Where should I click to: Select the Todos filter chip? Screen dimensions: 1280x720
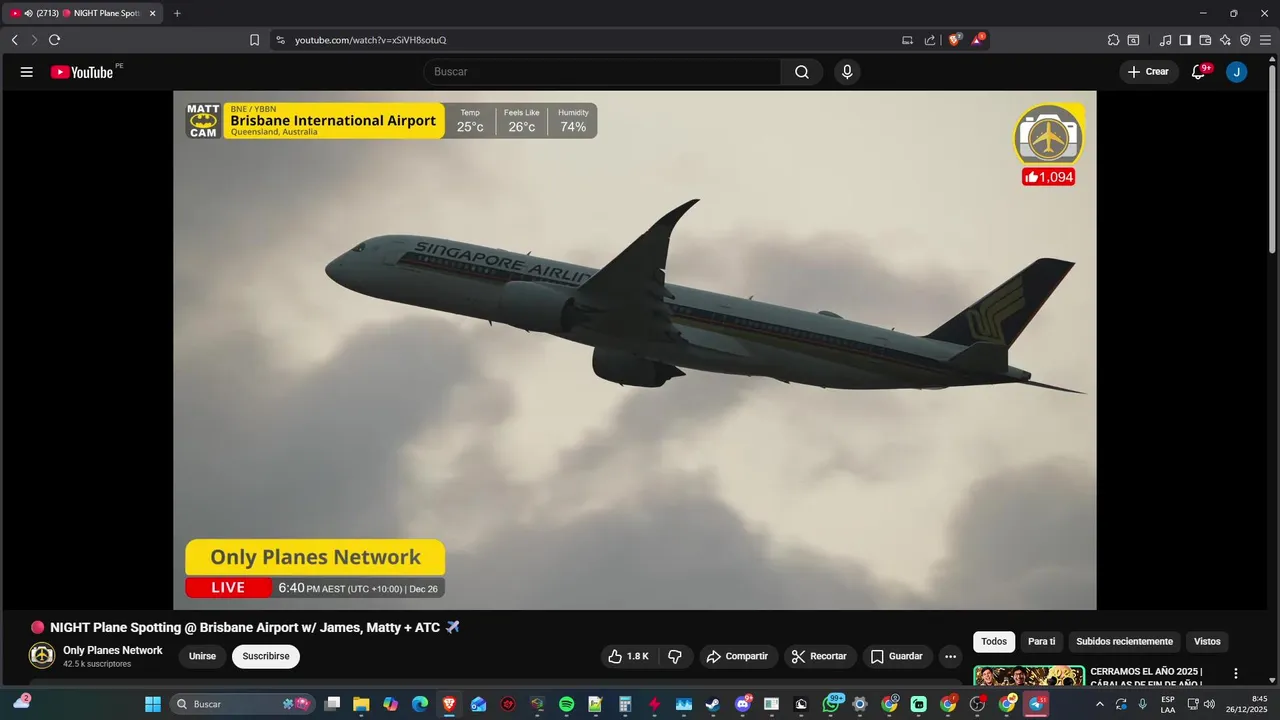(994, 642)
